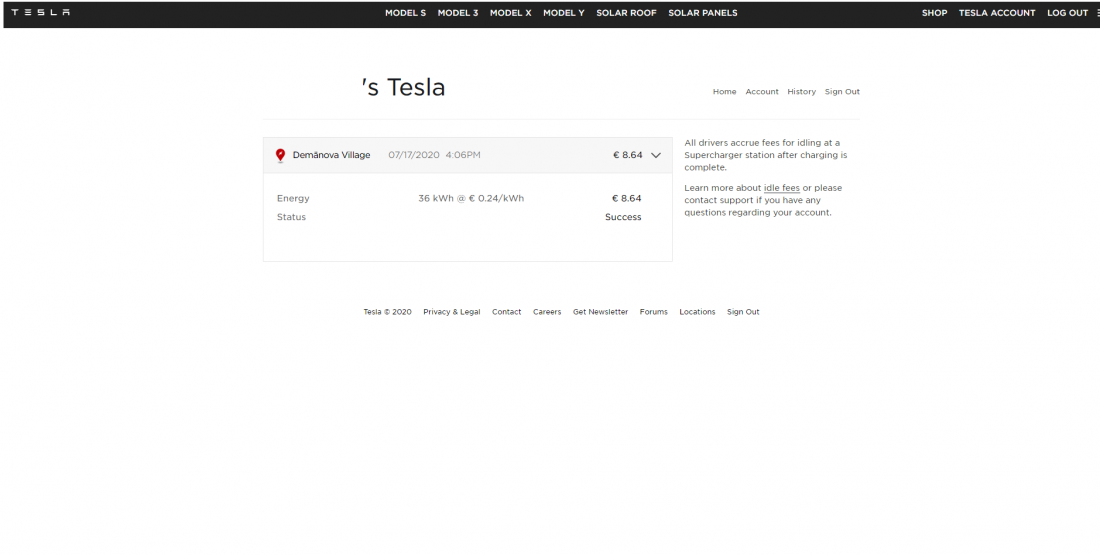The width and height of the screenshot is (1100, 555).
Task: Open Model 3 page
Action: (457, 13)
